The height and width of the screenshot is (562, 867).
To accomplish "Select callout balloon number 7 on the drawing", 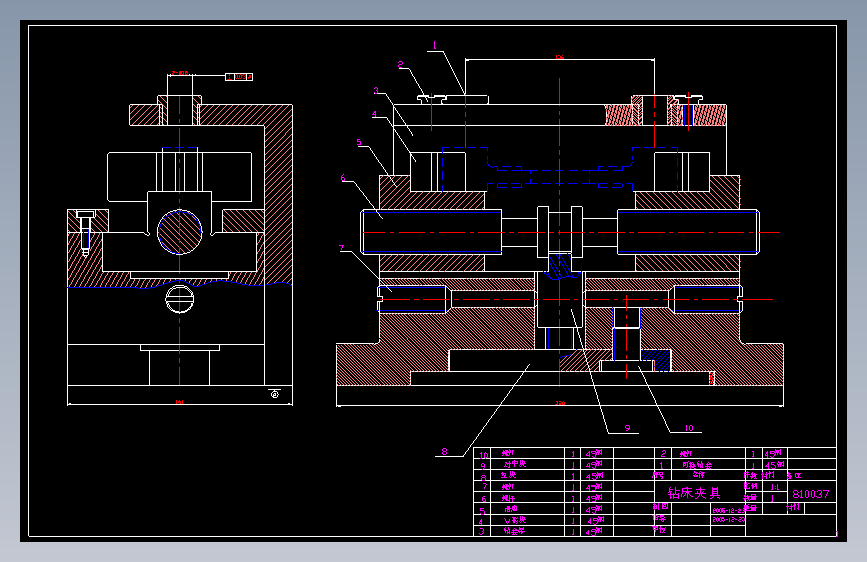I will [342, 248].
